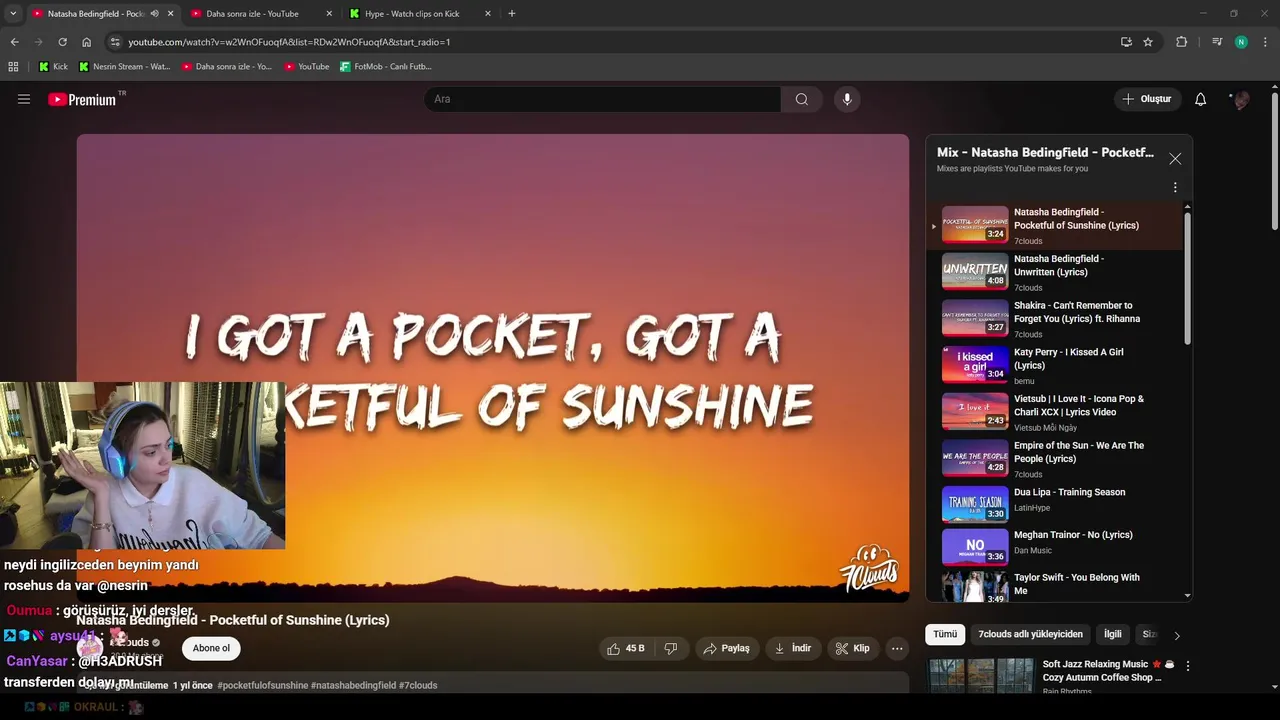Dislike the video with thumbs down

[x=671, y=648]
